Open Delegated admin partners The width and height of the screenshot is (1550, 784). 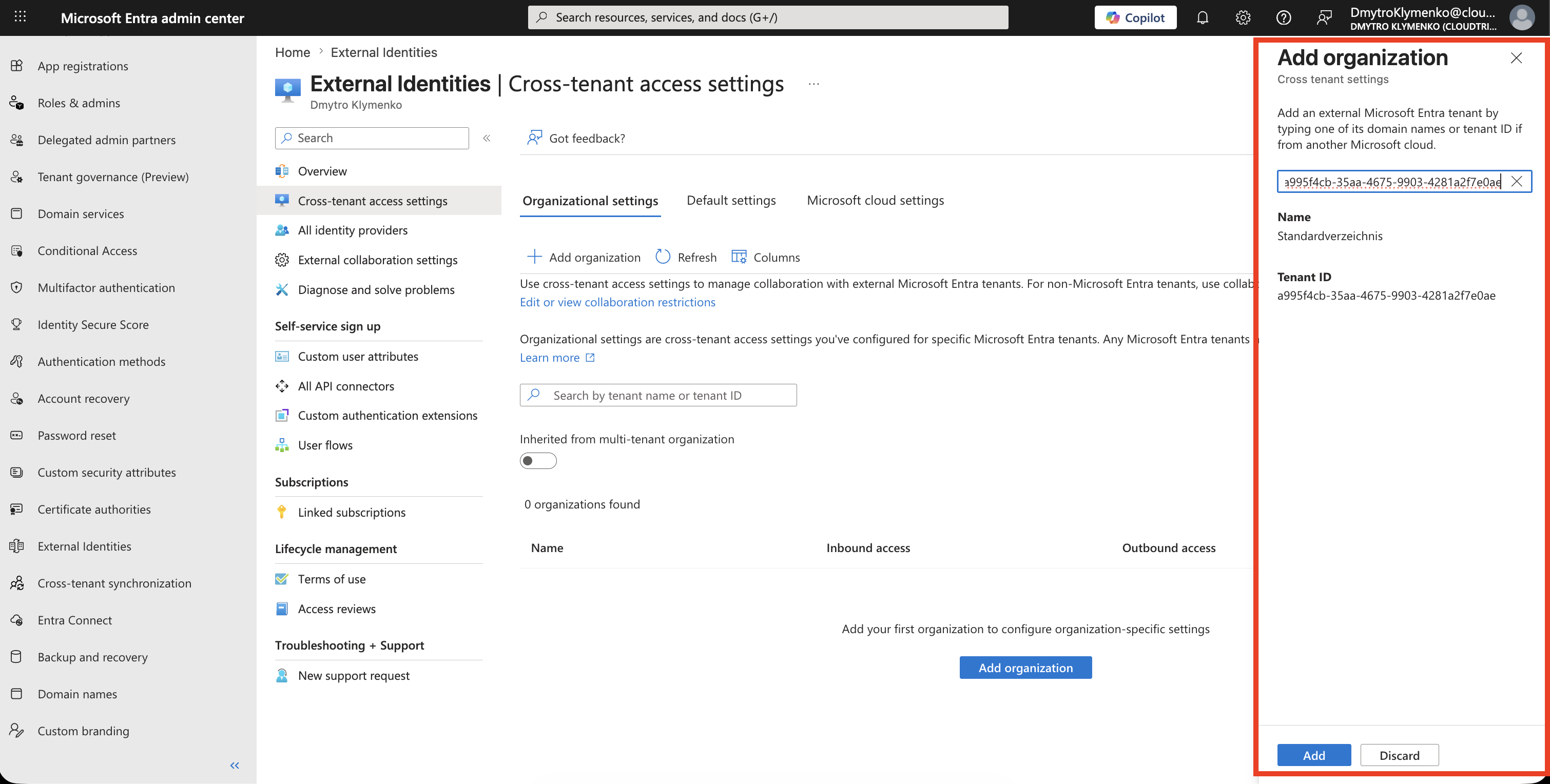click(x=107, y=140)
